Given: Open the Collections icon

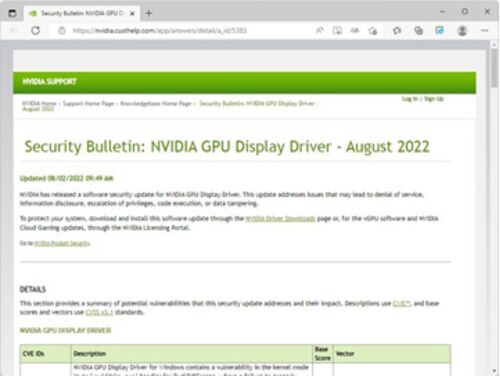Looking at the screenshot, I should coord(418,31).
